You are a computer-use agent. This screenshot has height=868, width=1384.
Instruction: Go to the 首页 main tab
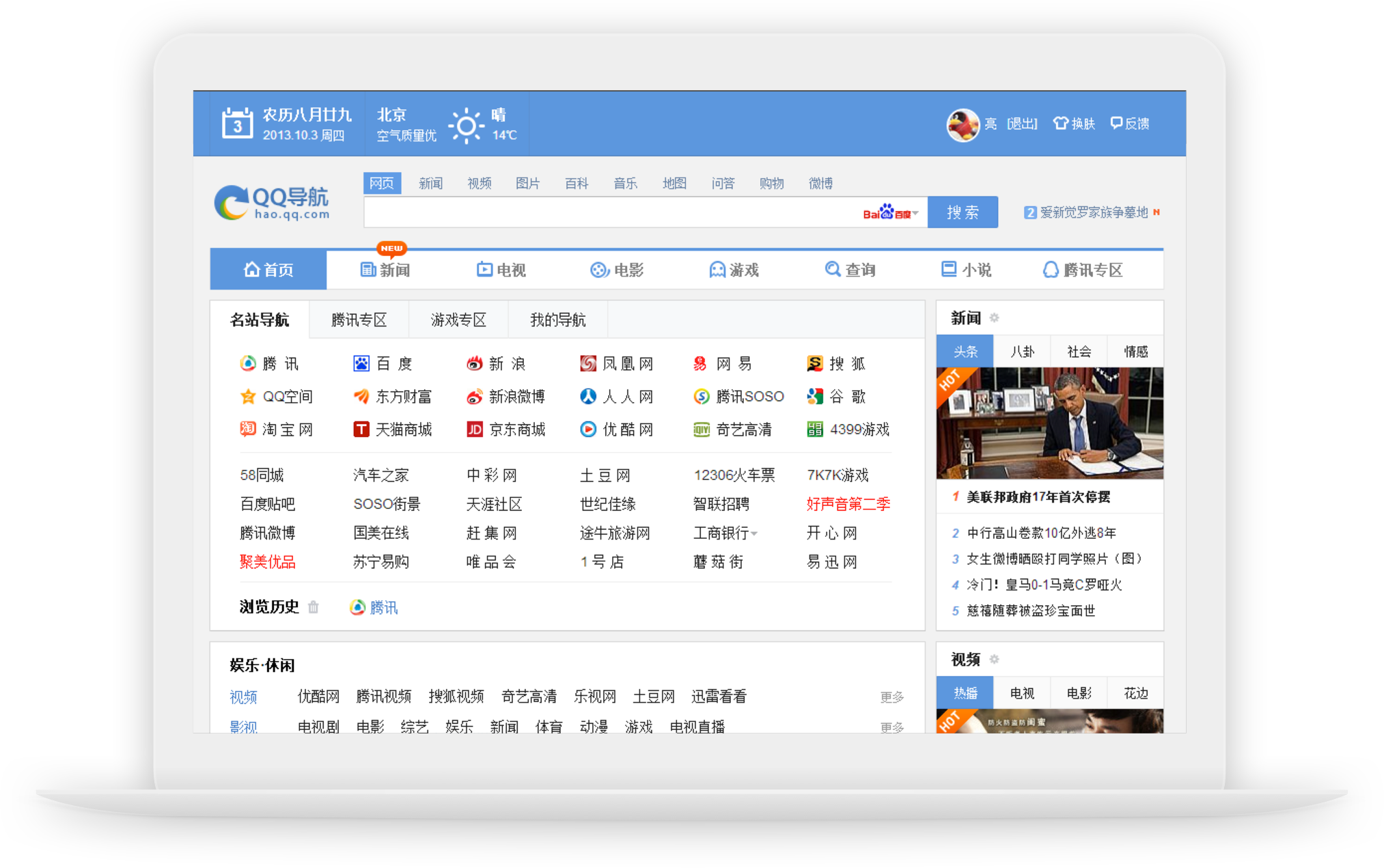(268, 270)
